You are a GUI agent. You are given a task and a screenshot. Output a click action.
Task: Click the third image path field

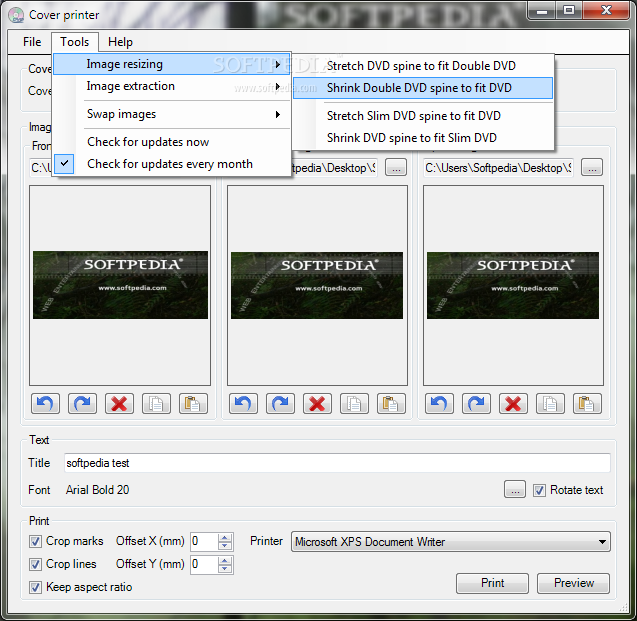tap(498, 168)
